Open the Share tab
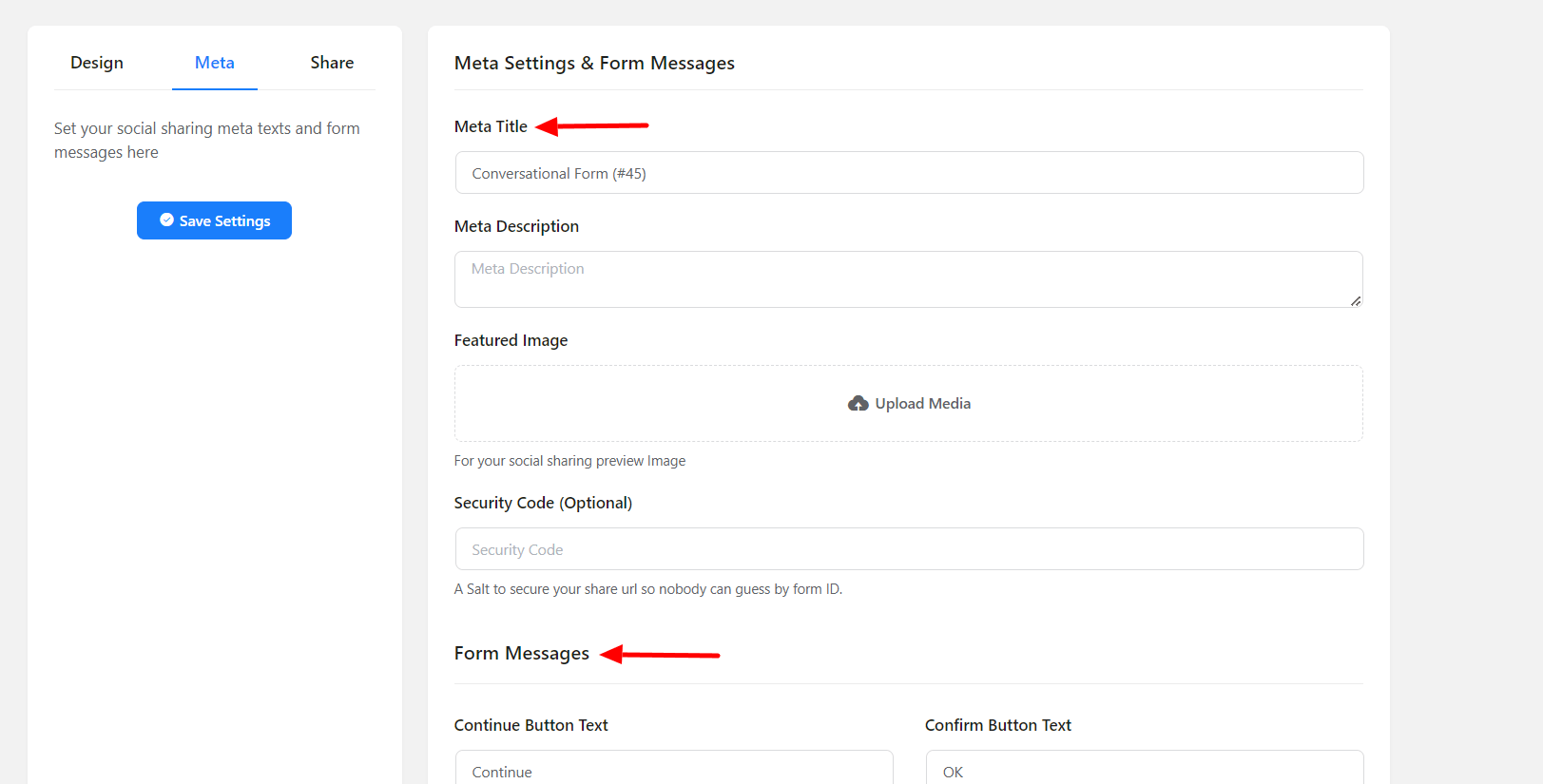 332,63
